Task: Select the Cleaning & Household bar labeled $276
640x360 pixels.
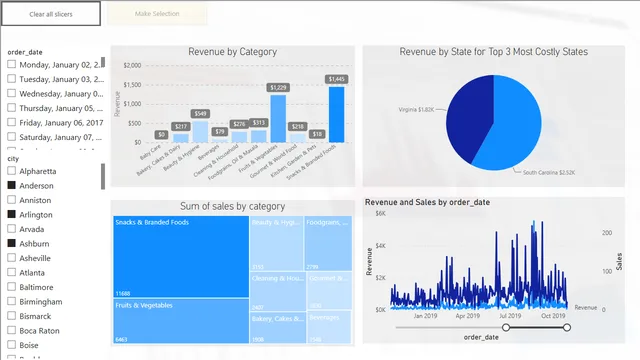Action: point(239,137)
